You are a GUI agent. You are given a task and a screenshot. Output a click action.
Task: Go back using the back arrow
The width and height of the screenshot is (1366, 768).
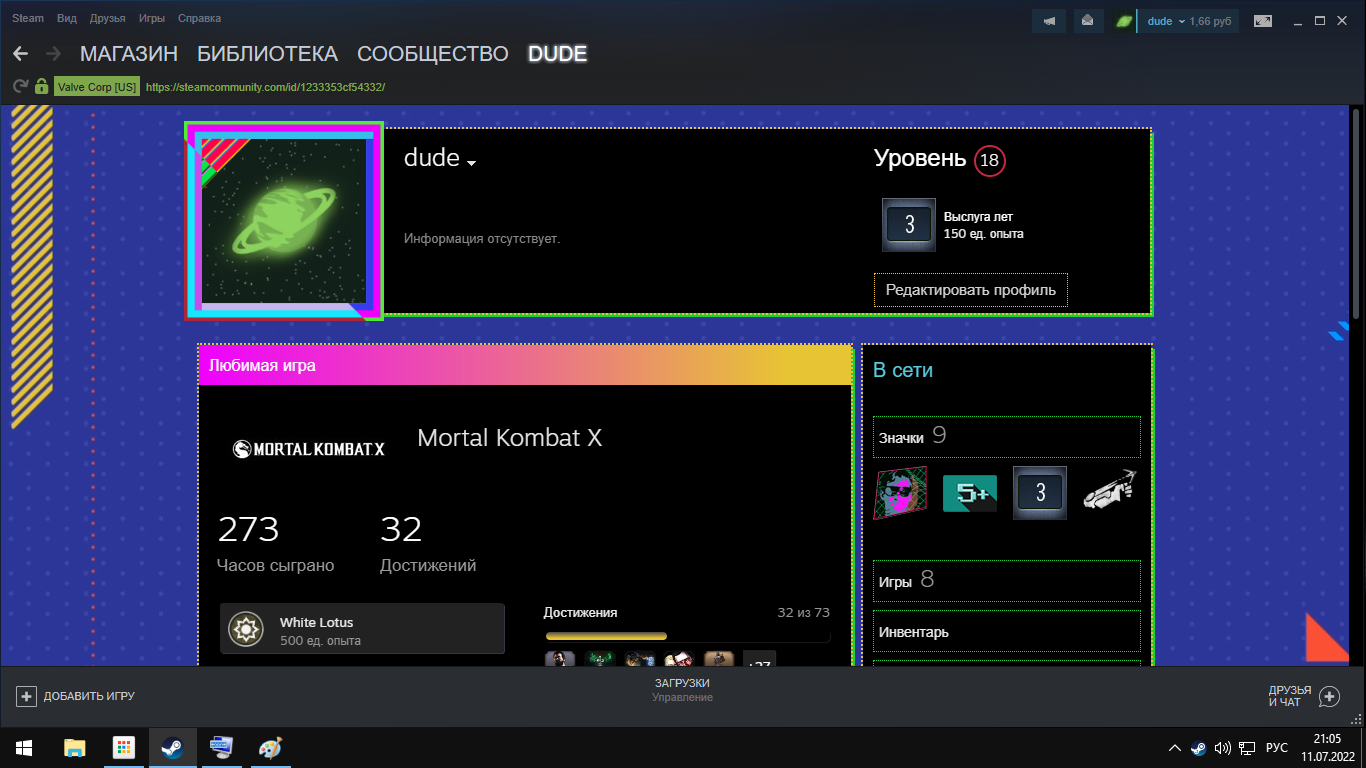tap(20, 54)
